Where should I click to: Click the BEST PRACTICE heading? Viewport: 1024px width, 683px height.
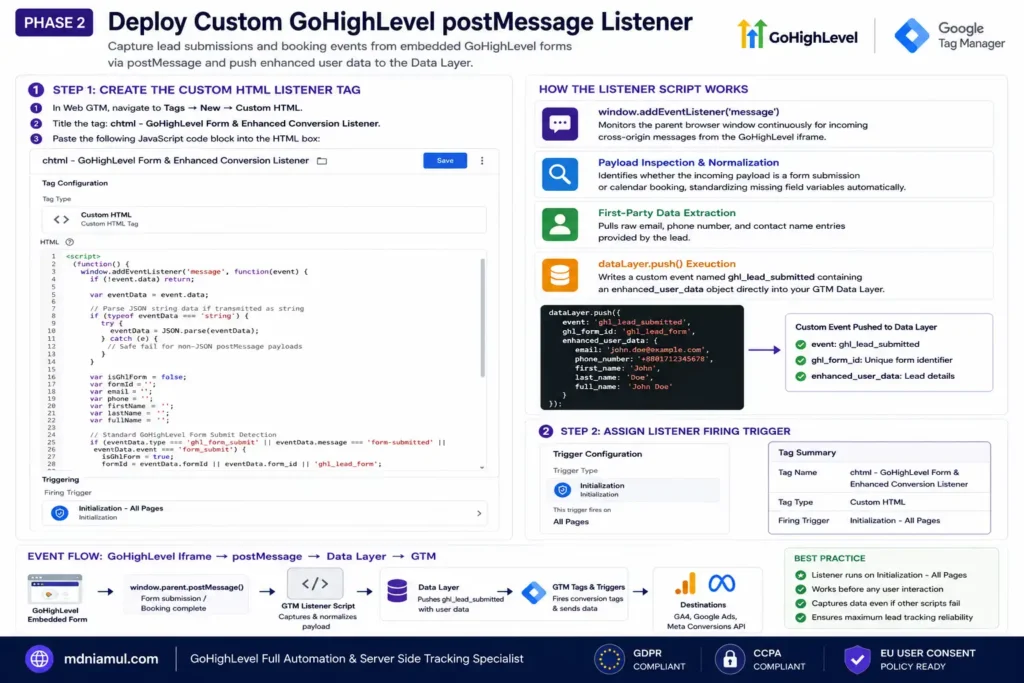point(829,558)
